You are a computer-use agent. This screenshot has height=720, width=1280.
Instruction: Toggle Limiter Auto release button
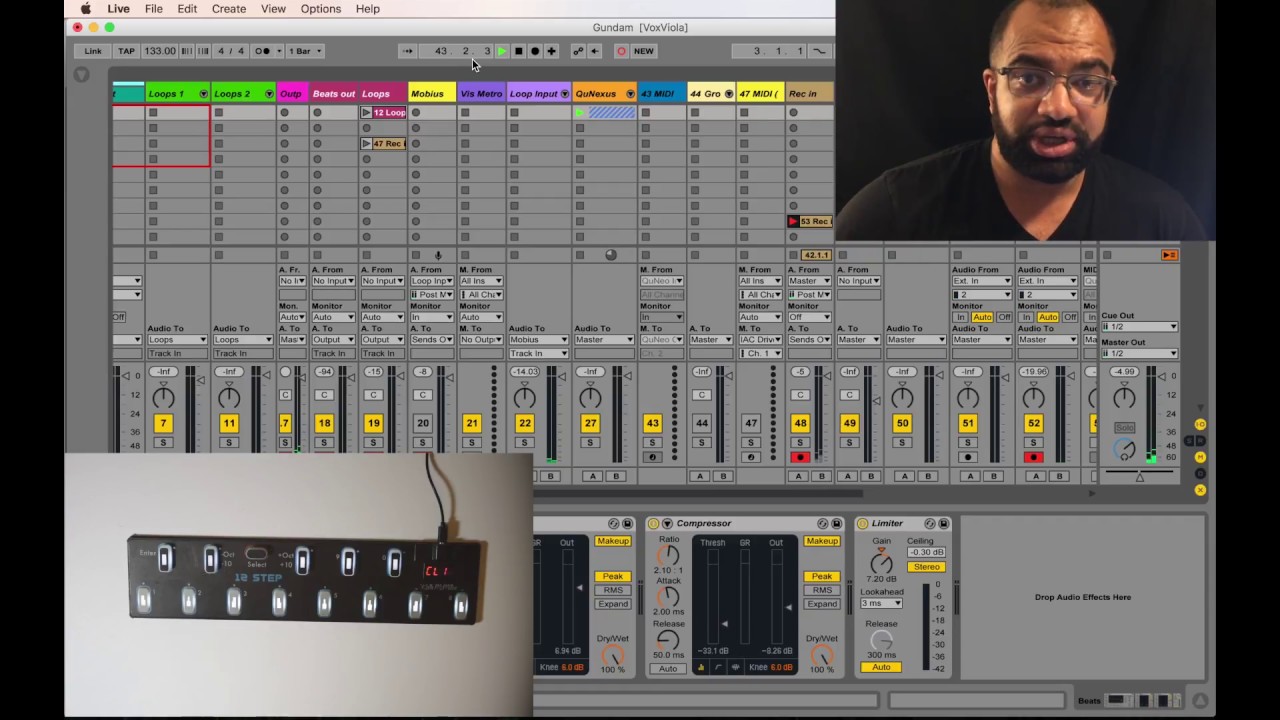pos(881,667)
